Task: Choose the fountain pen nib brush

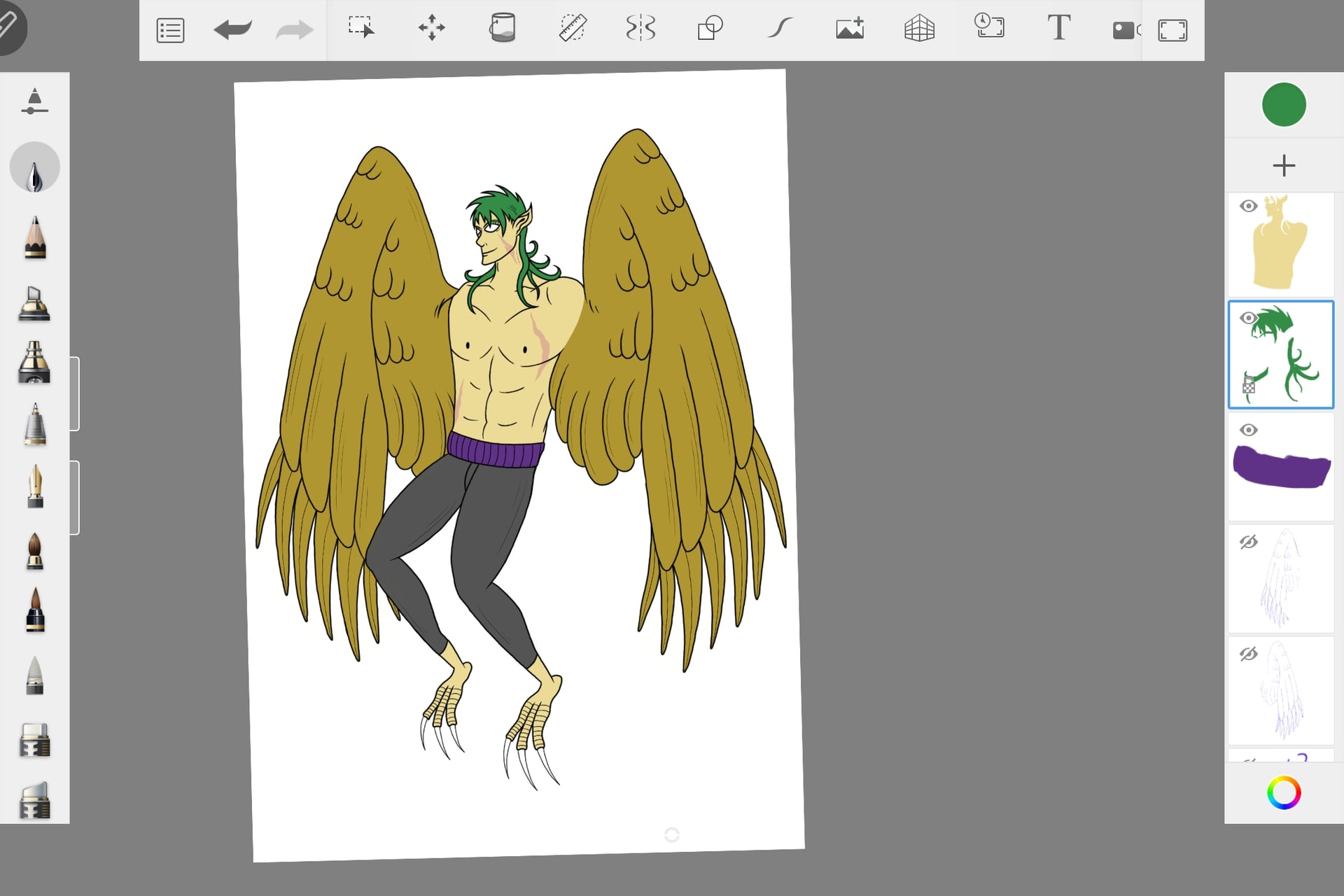Action: tap(34, 486)
